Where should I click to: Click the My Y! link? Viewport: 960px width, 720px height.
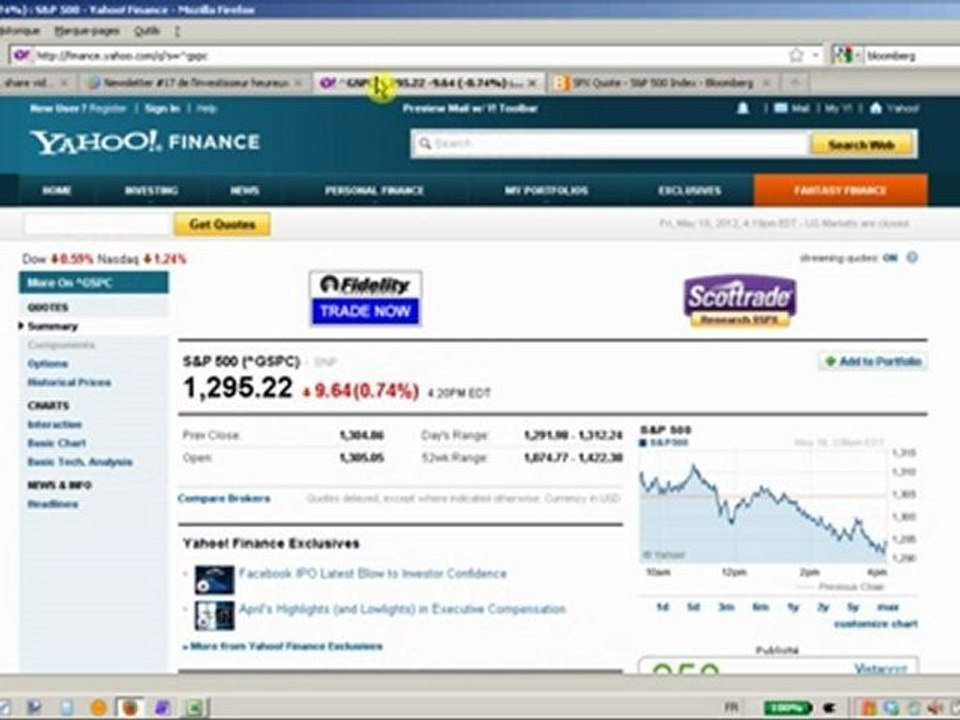[x=838, y=108]
